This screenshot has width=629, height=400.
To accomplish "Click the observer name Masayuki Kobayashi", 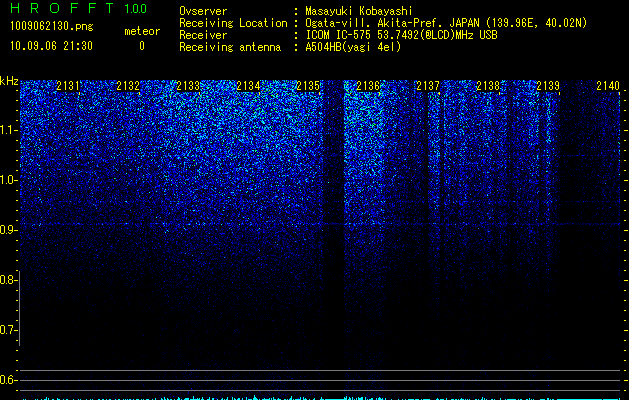I will (x=359, y=11).
